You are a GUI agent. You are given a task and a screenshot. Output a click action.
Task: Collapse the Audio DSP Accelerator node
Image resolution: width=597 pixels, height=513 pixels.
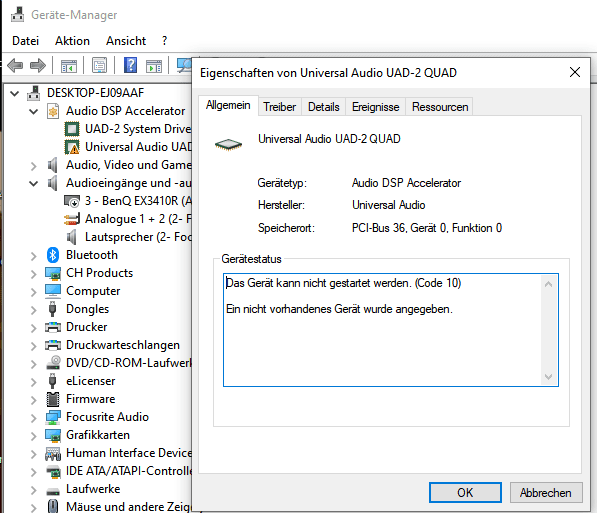click(x=34, y=111)
